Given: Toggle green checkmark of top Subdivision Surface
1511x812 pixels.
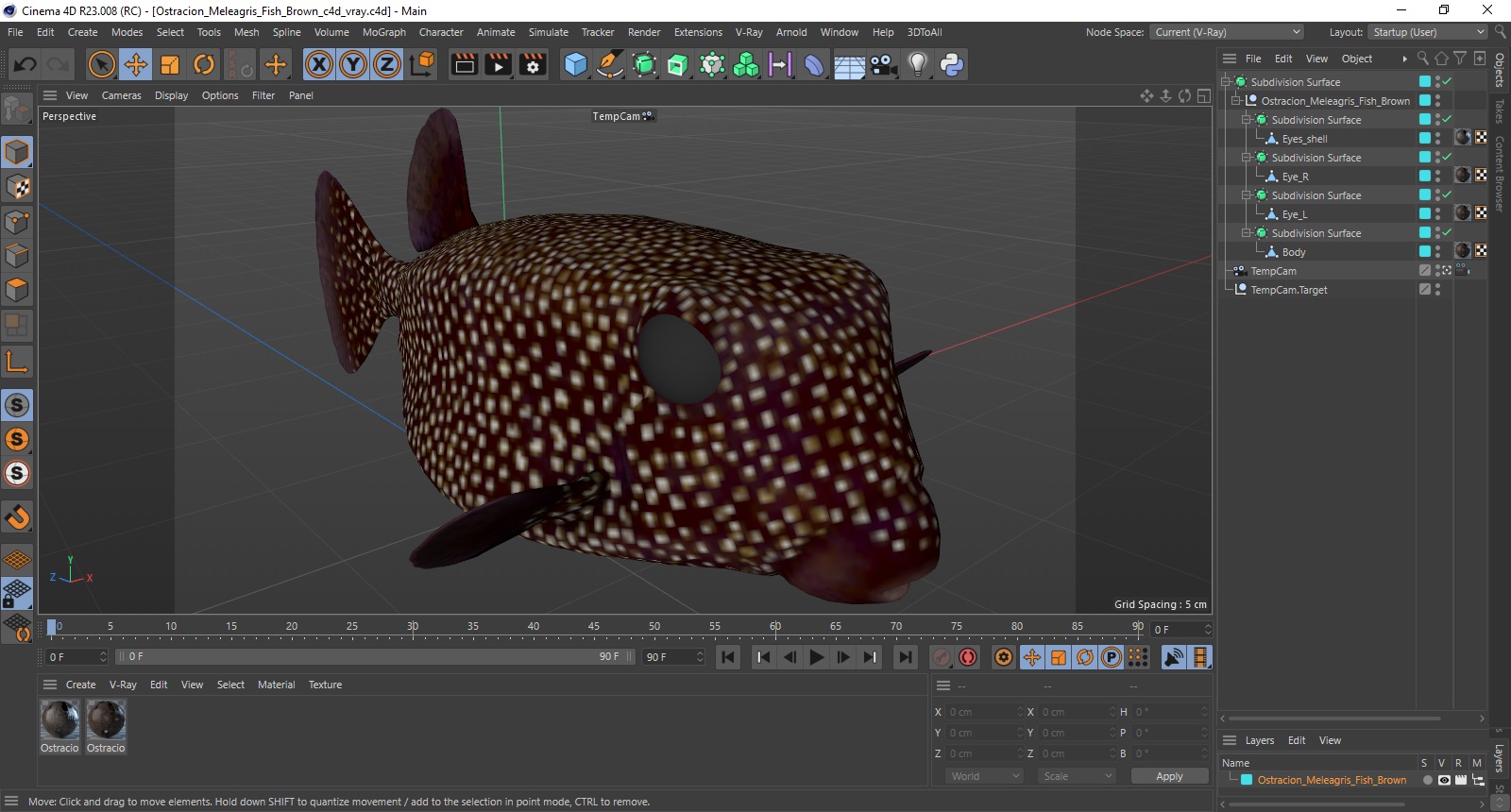Looking at the screenshot, I should (1447, 82).
